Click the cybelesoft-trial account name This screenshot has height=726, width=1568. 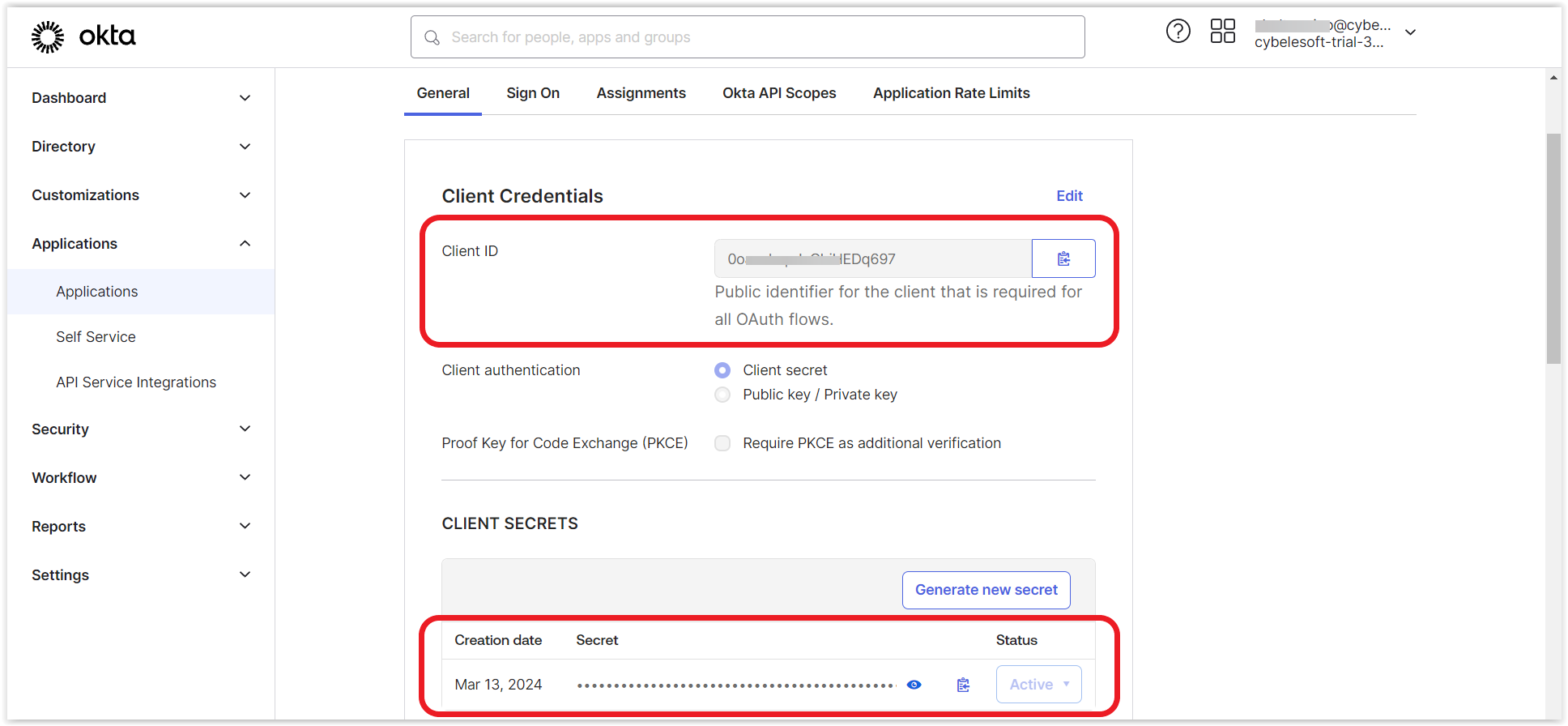click(x=1319, y=42)
